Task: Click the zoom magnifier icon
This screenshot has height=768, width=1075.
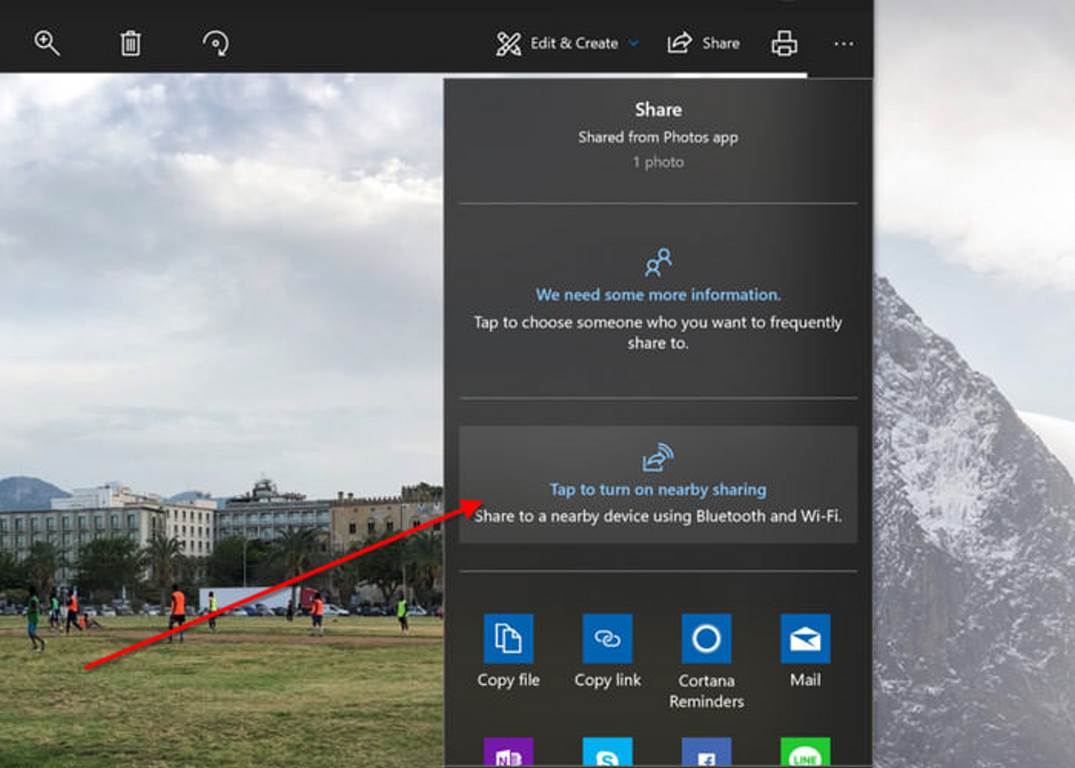Action: 47,43
